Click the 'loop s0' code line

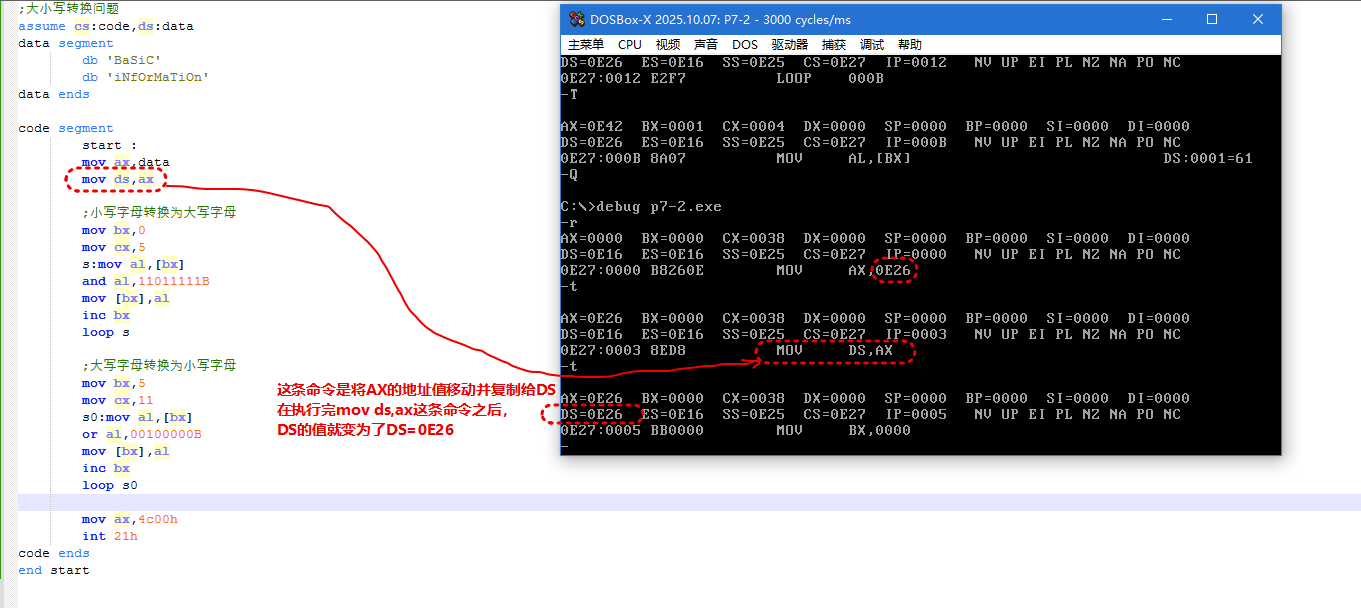[110, 485]
